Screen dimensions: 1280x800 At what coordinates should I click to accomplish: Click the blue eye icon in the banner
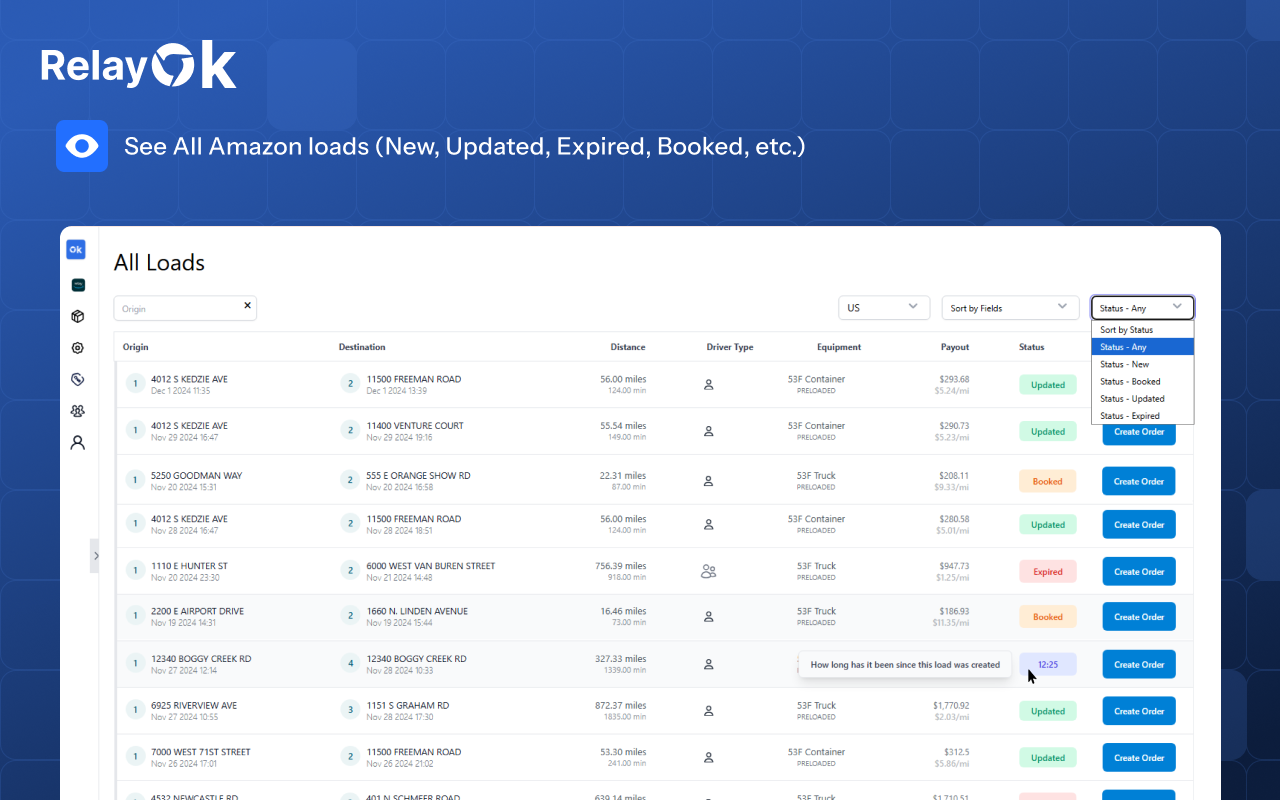pyautogui.click(x=82, y=146)
